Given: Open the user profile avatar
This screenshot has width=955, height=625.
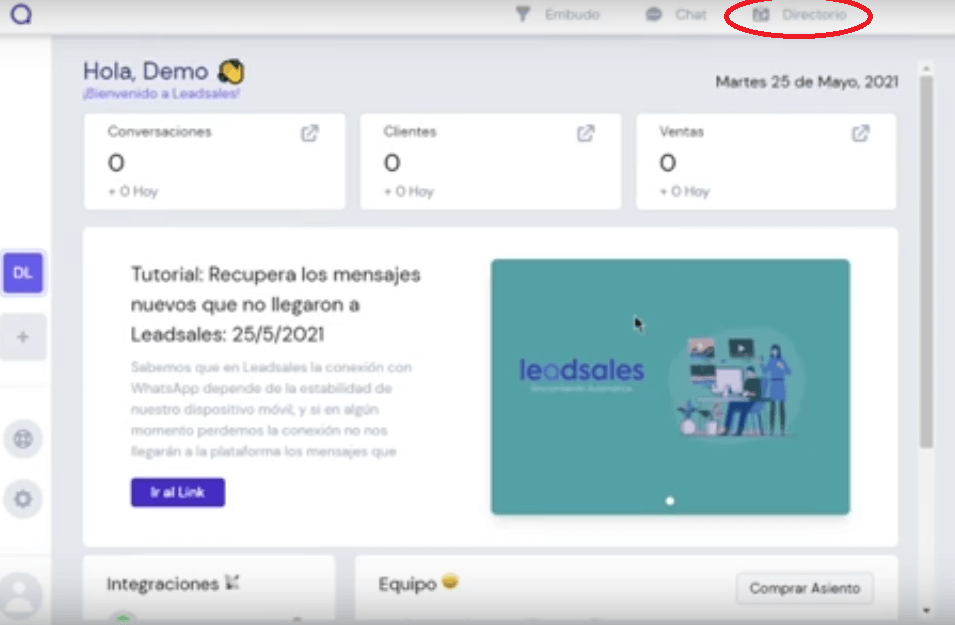Looking at the screenshot, I should [20, 596].
